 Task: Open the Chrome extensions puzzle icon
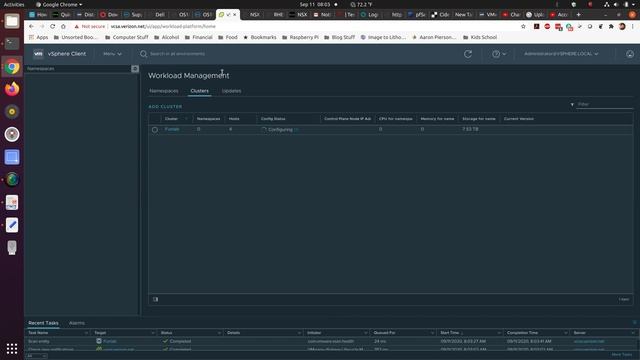tap(611, 26)
